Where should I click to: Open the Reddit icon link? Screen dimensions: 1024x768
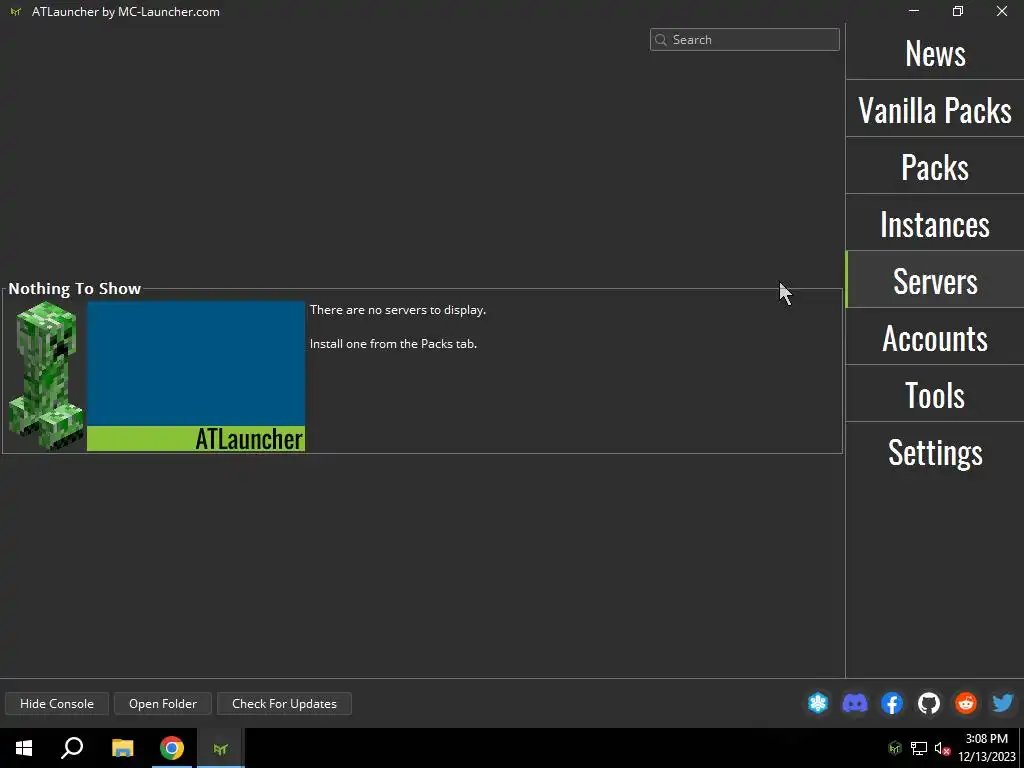pyautogui.click(x=966, y=703)
